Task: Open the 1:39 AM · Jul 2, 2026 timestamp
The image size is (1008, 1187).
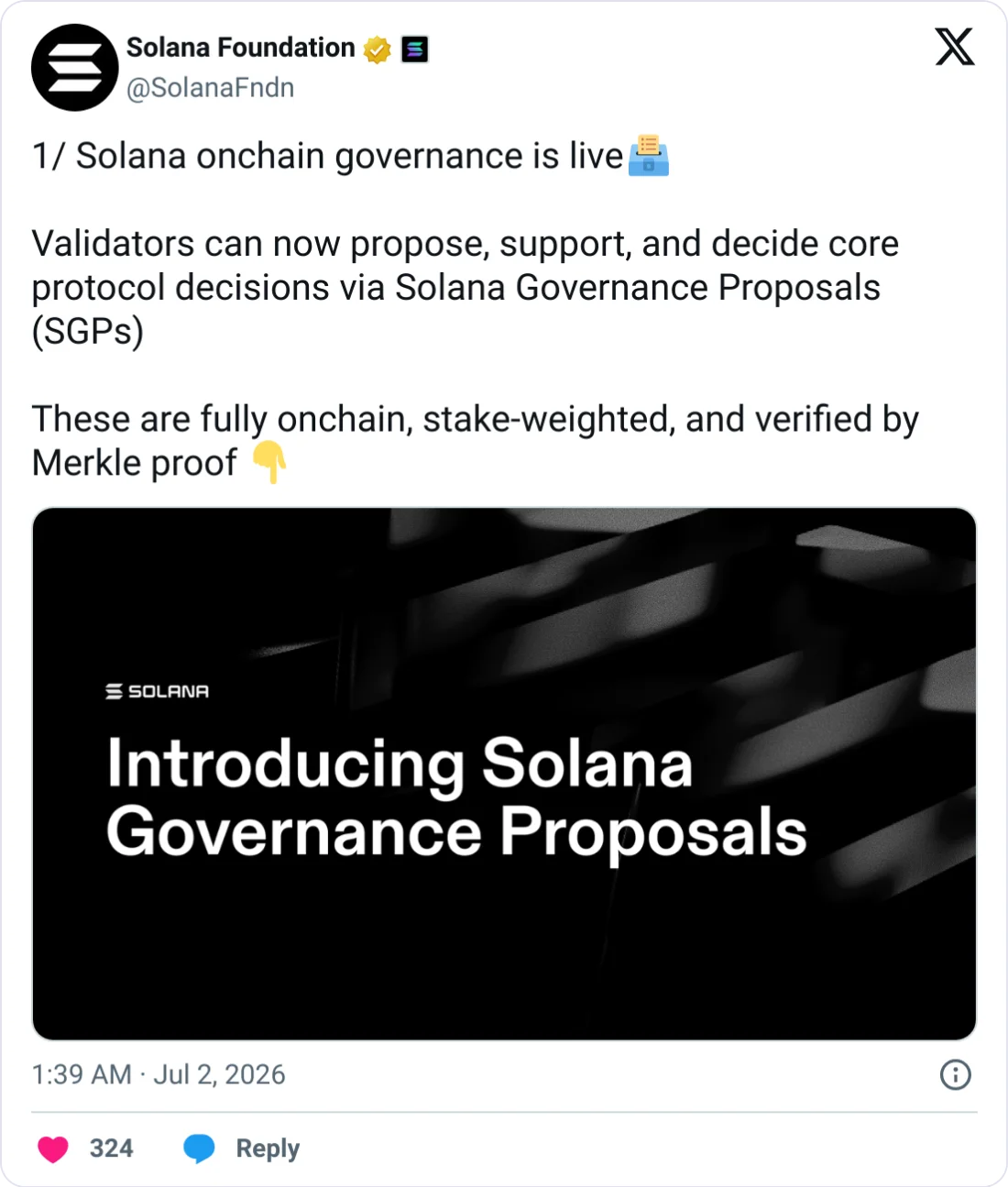Action: tap(159, 1074)
